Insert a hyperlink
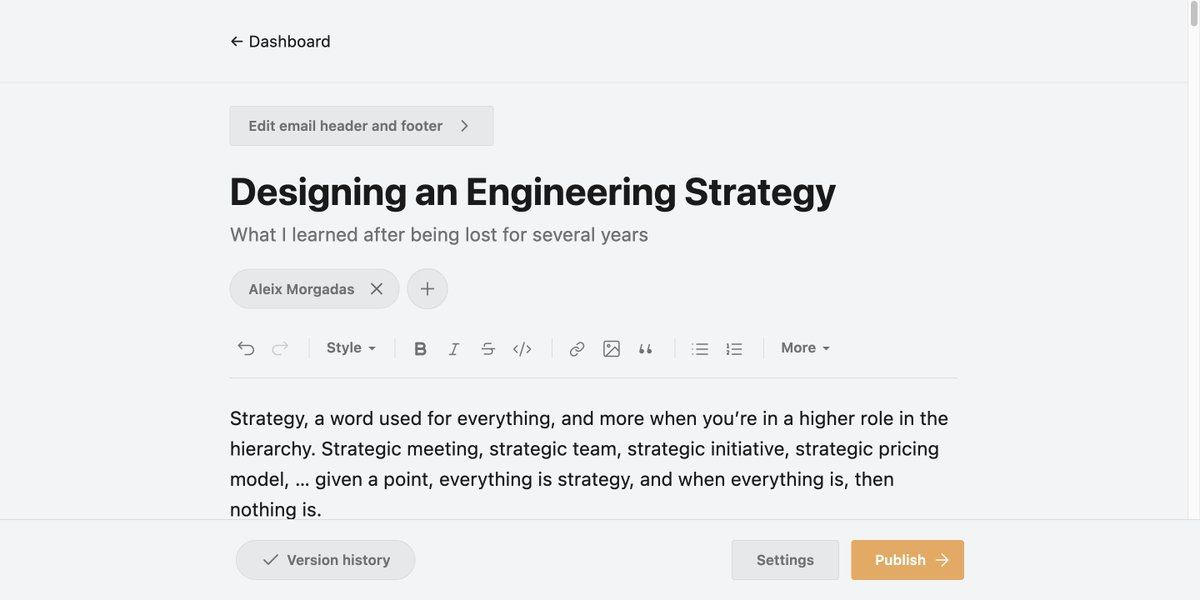The height and width of the screenshot is (600, 1200). point(577,348)
